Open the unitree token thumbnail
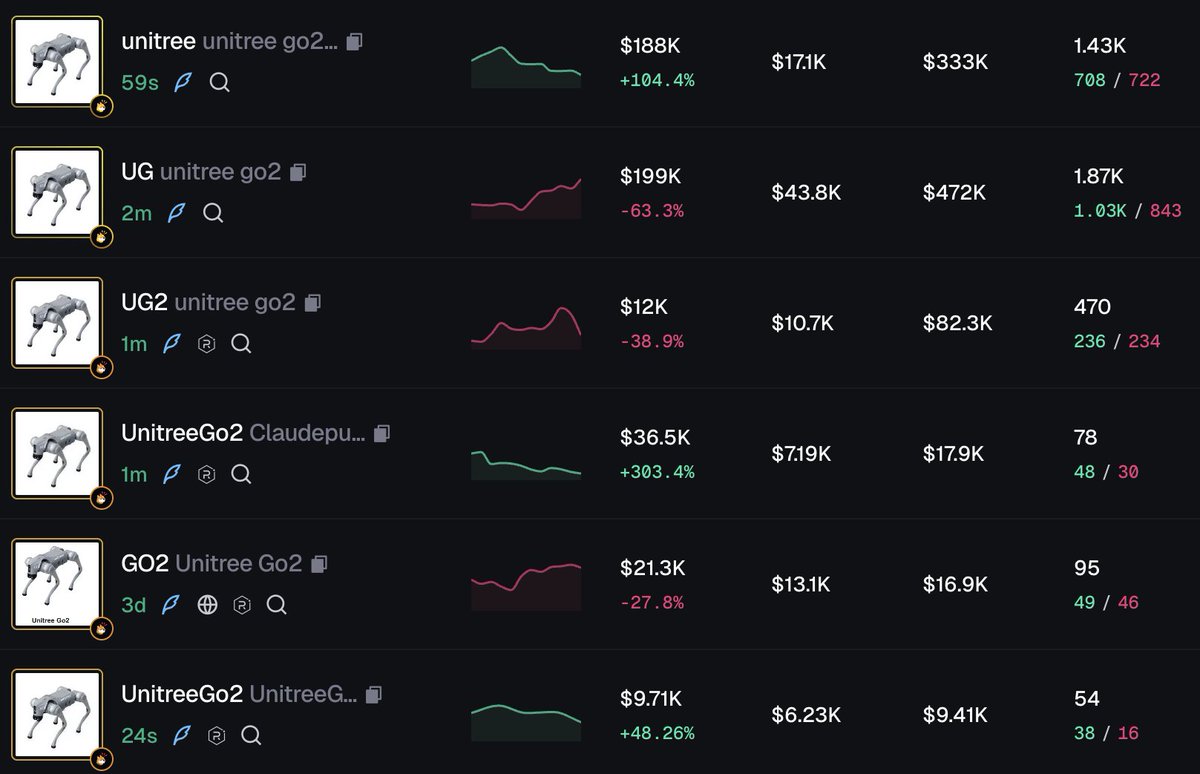Image resolution: width=1200 pixels, height=774 pixels. 57,61
